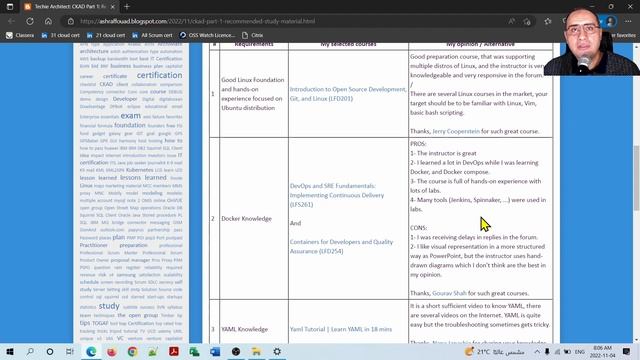Open the All Scrum cert bookmark
The width and height of the screenshot is (640, 360).
click(x=152, y=35)
